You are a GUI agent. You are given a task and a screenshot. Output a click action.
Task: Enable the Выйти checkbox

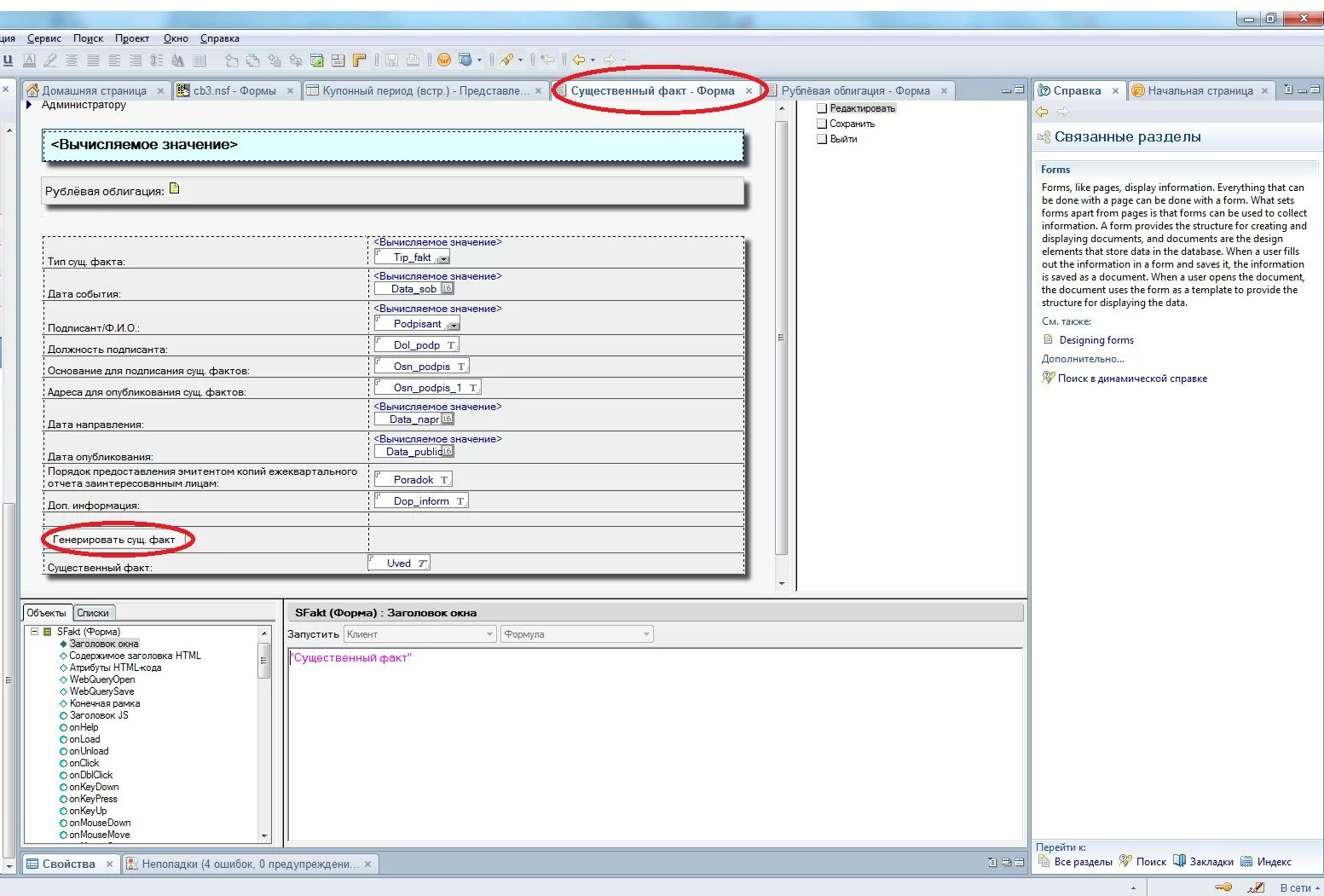pyautogui.click(x=822, y=139)
